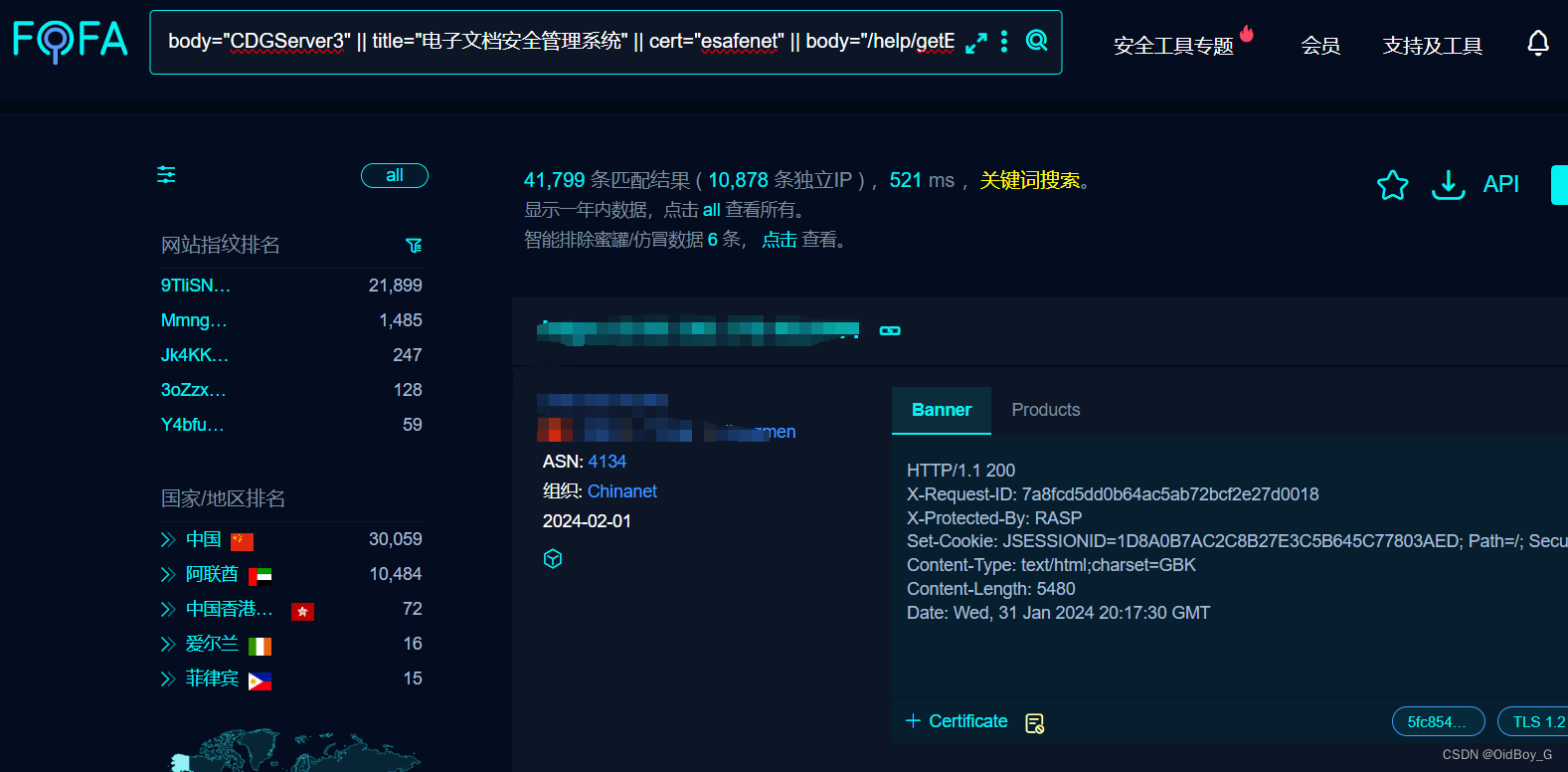Click the China flag icon
Screen dimensions: 1568x772
tap(242, 541)
